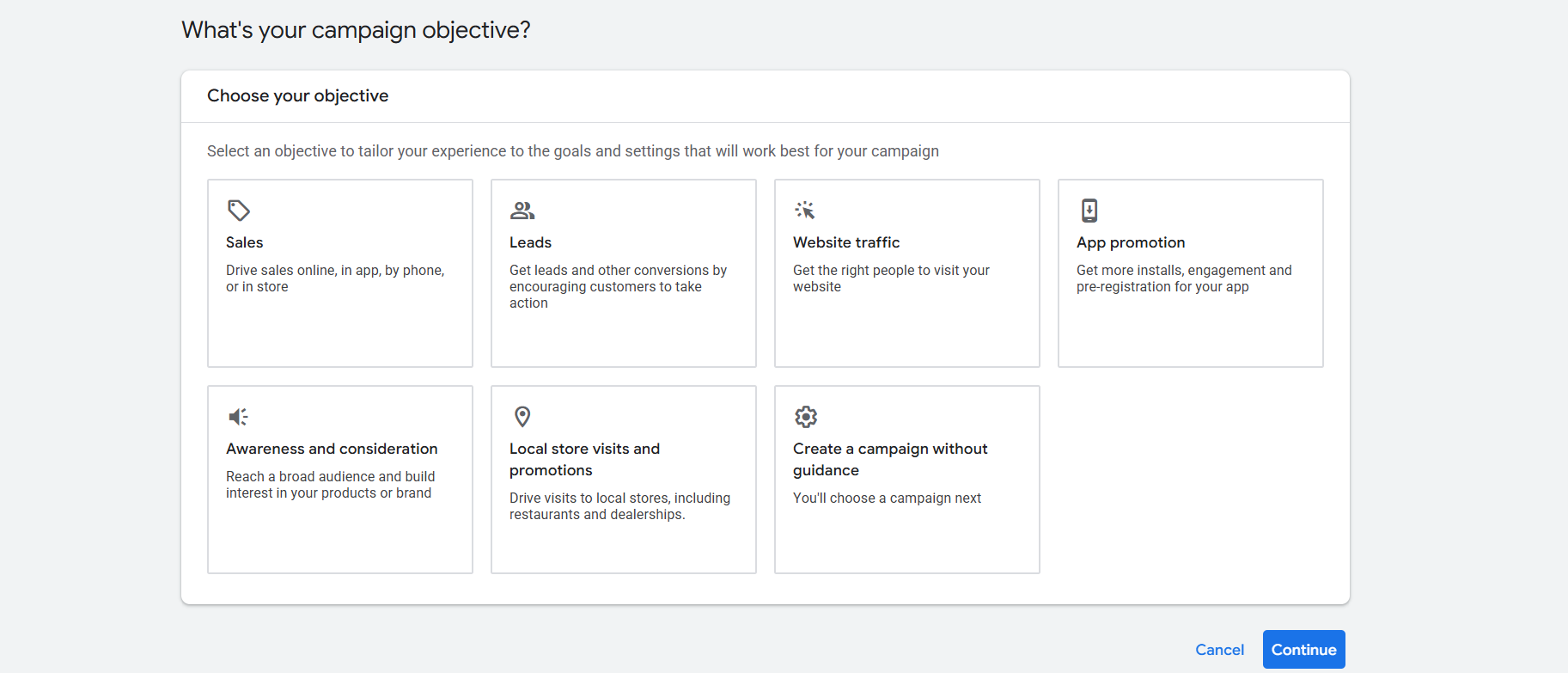Choose Create a campaign without guidance title

890,459
